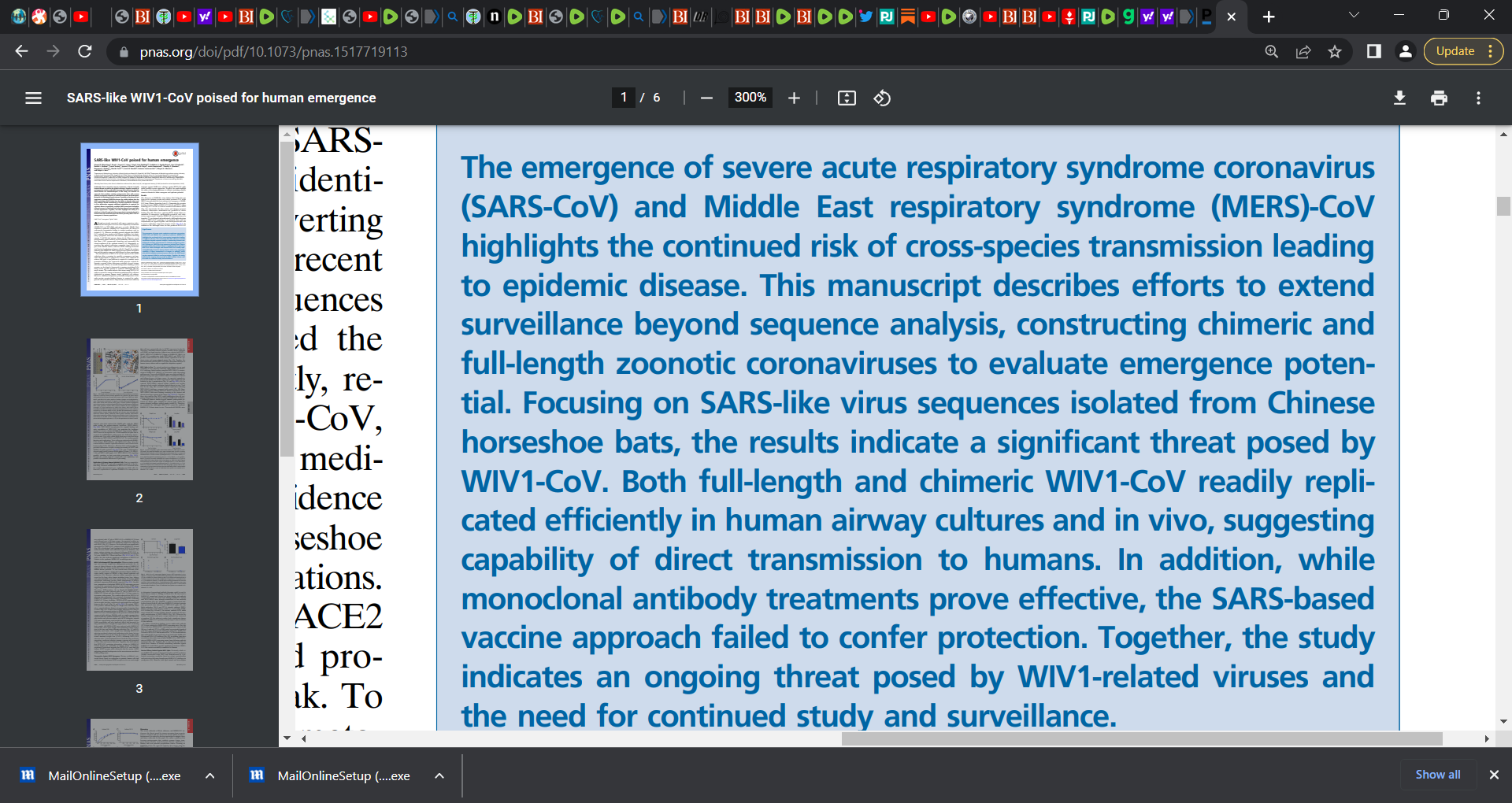Click the document scroll up arrow
Screen dimensions: 1512x803
pos(1503,135)
